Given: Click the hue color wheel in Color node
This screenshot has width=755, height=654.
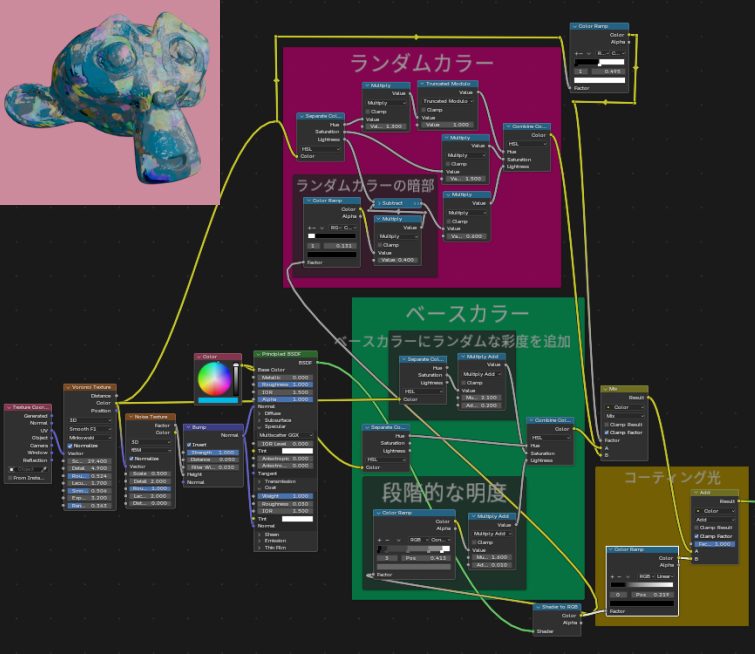Looking at the screenshot, I should pyautogui.click(x=214, y=378).
